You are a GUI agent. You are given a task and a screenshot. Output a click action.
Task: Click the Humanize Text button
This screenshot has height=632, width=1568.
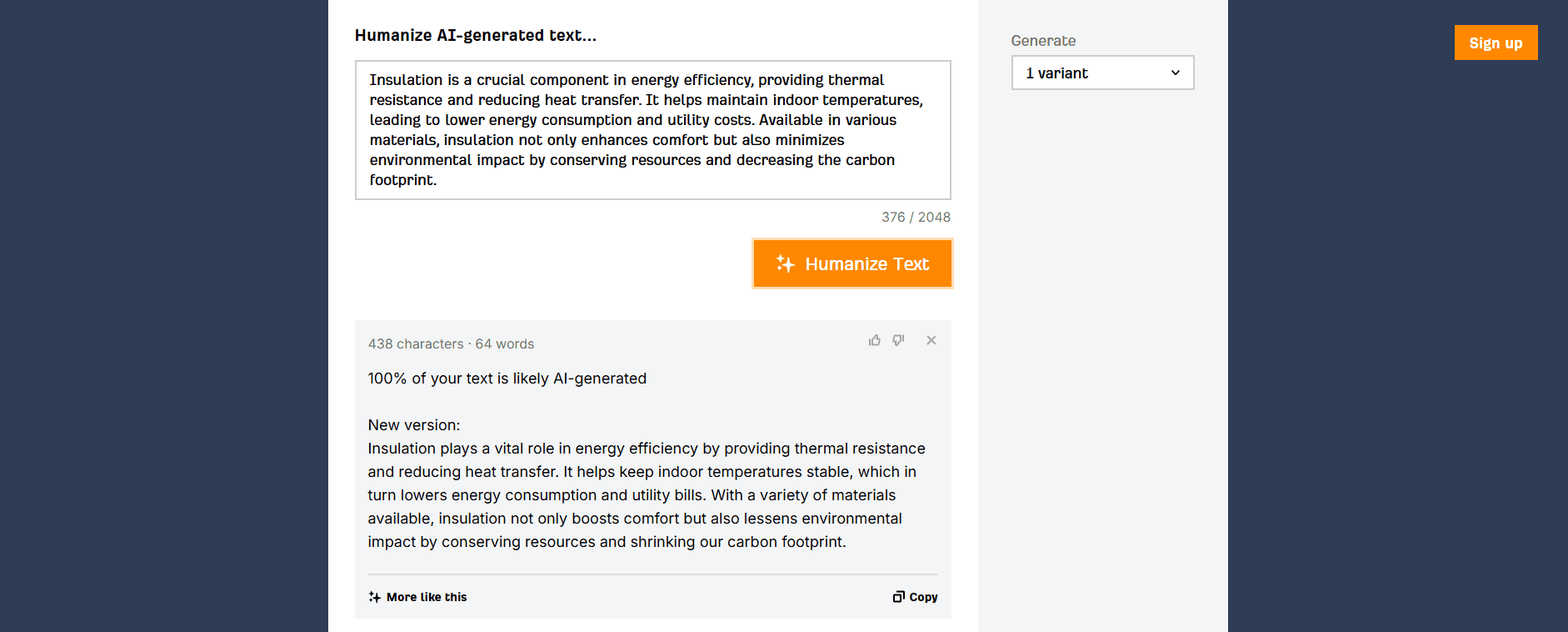(x=852, y=263)
